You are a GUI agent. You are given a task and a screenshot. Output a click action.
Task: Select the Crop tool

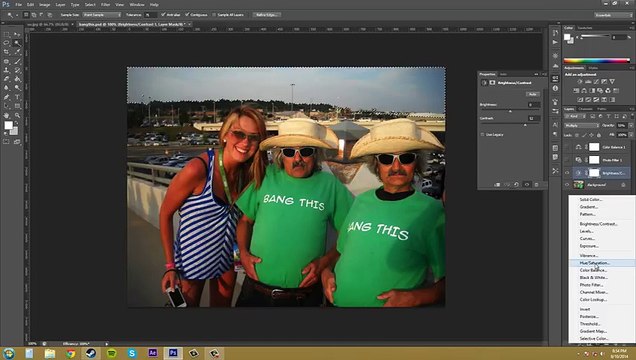click(x=6, y=52)
